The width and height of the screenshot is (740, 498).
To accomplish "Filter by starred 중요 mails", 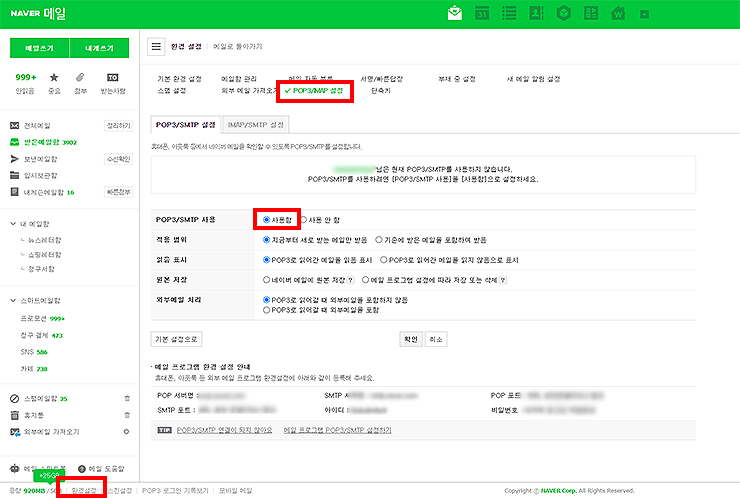I will tap(54, 83).
